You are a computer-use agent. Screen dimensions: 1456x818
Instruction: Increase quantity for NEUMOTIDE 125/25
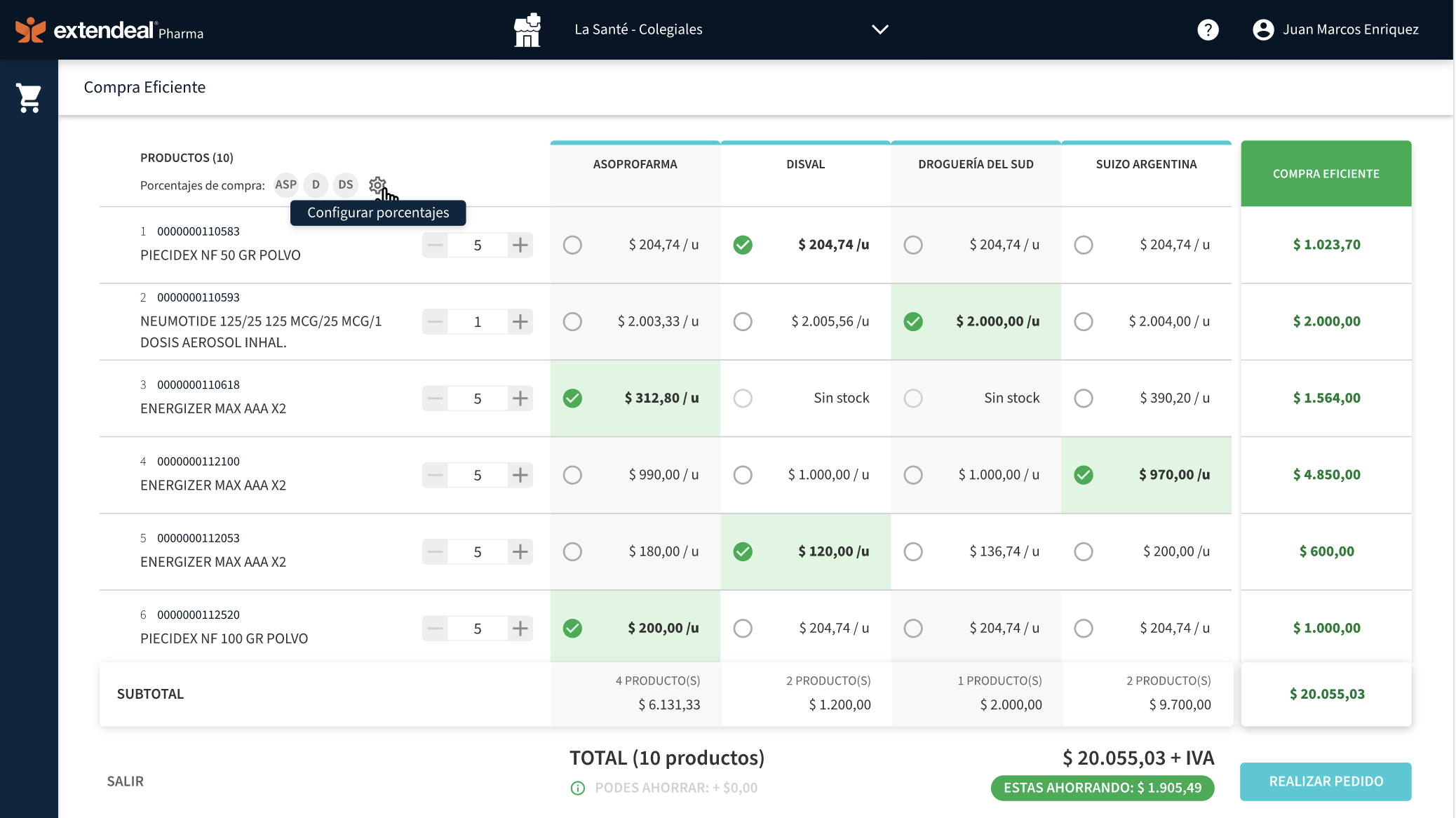click(520, 322)
